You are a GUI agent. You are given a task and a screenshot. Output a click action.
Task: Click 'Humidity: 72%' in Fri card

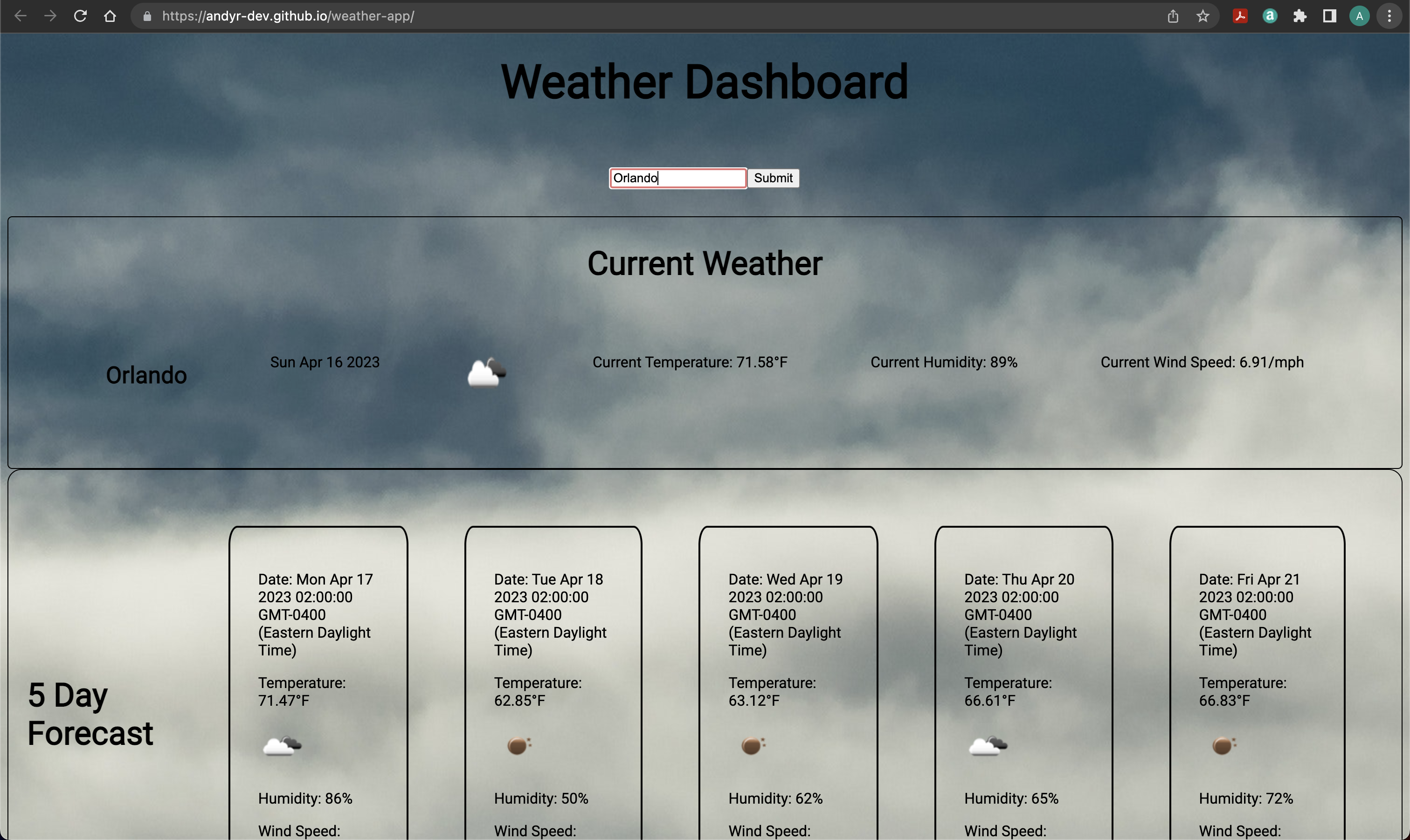1246,799
